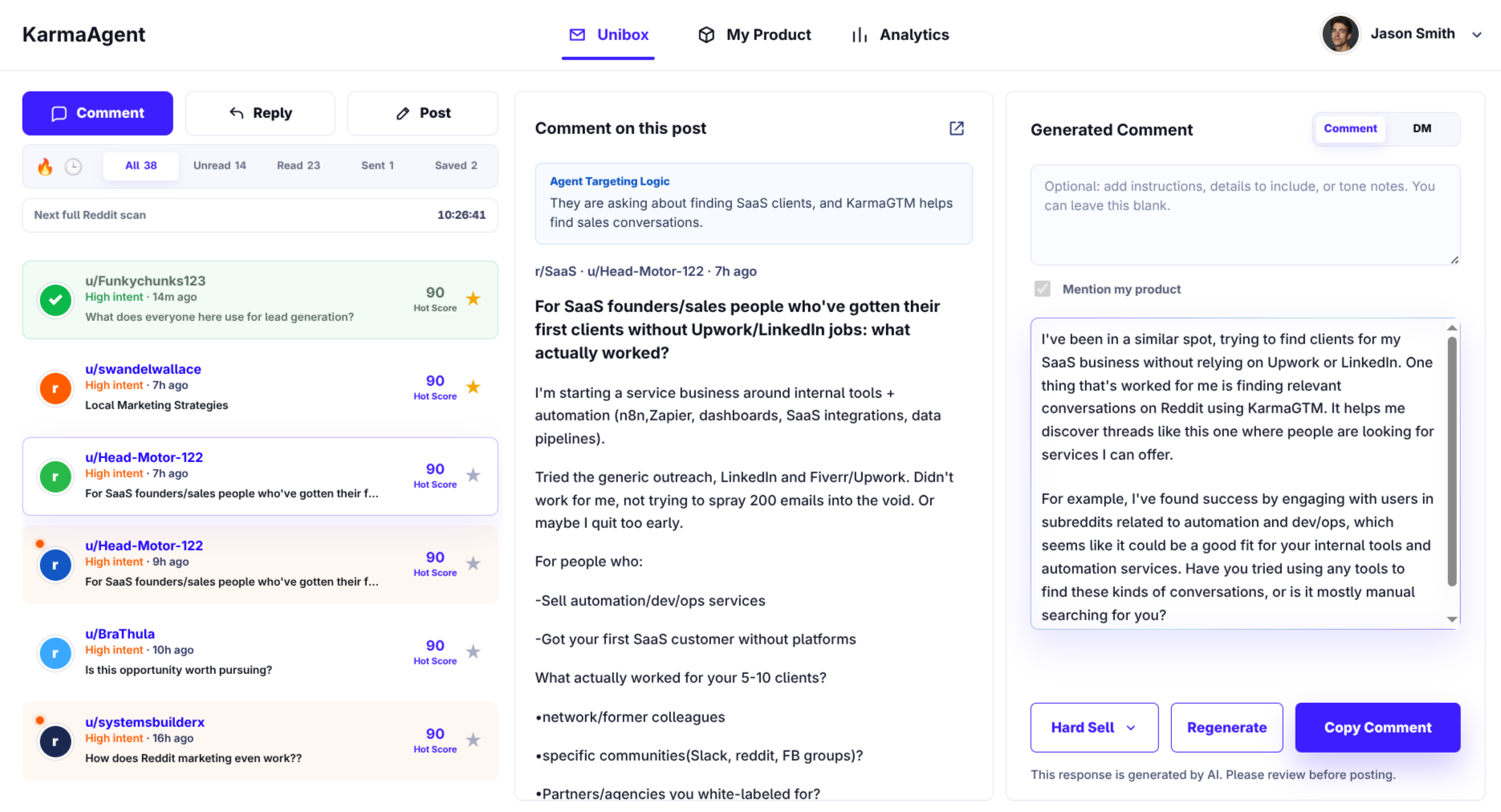This screenshot has width=1501, height=812.
Task: Click the scroll-down arrow of generated comment
Action: click(x=1451, y=619)
